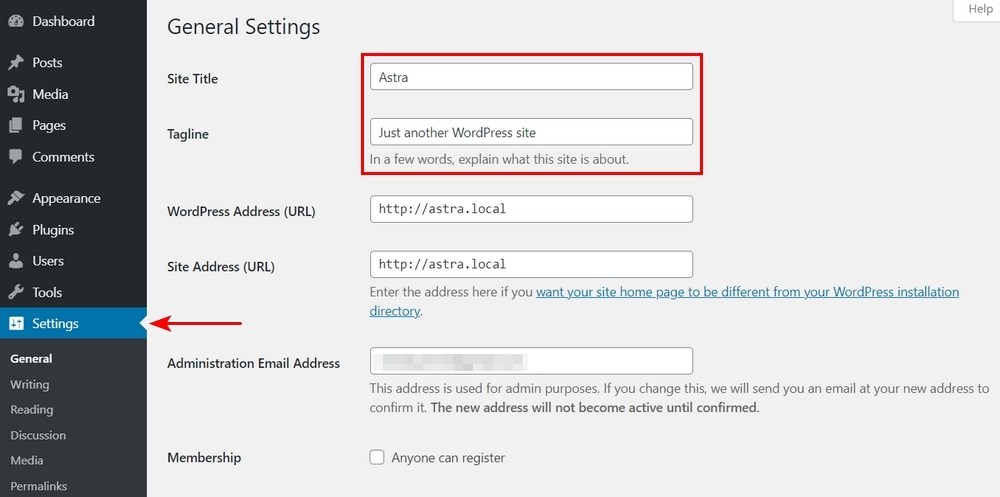Open the Writing settings submenu
This screenshot has height=497, width=1000.
click(x=29, y=384)
